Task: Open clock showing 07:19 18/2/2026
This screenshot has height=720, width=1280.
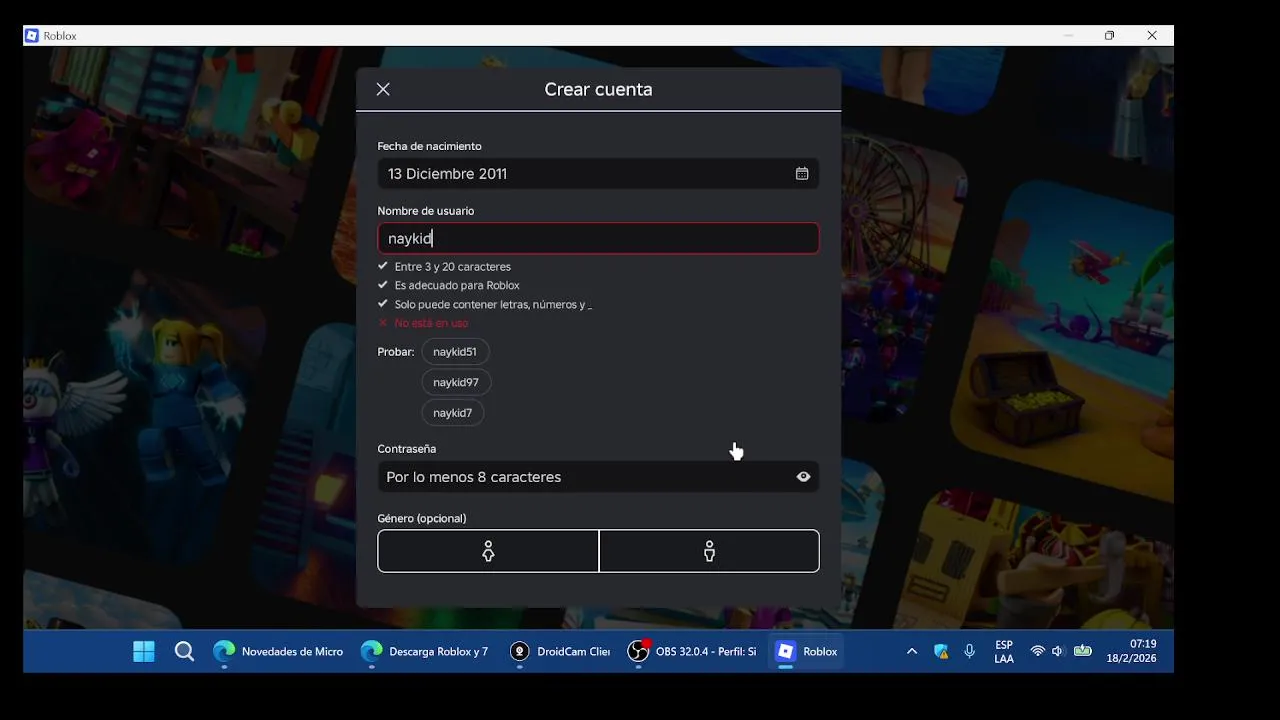Action: (x=1131, y=652)
